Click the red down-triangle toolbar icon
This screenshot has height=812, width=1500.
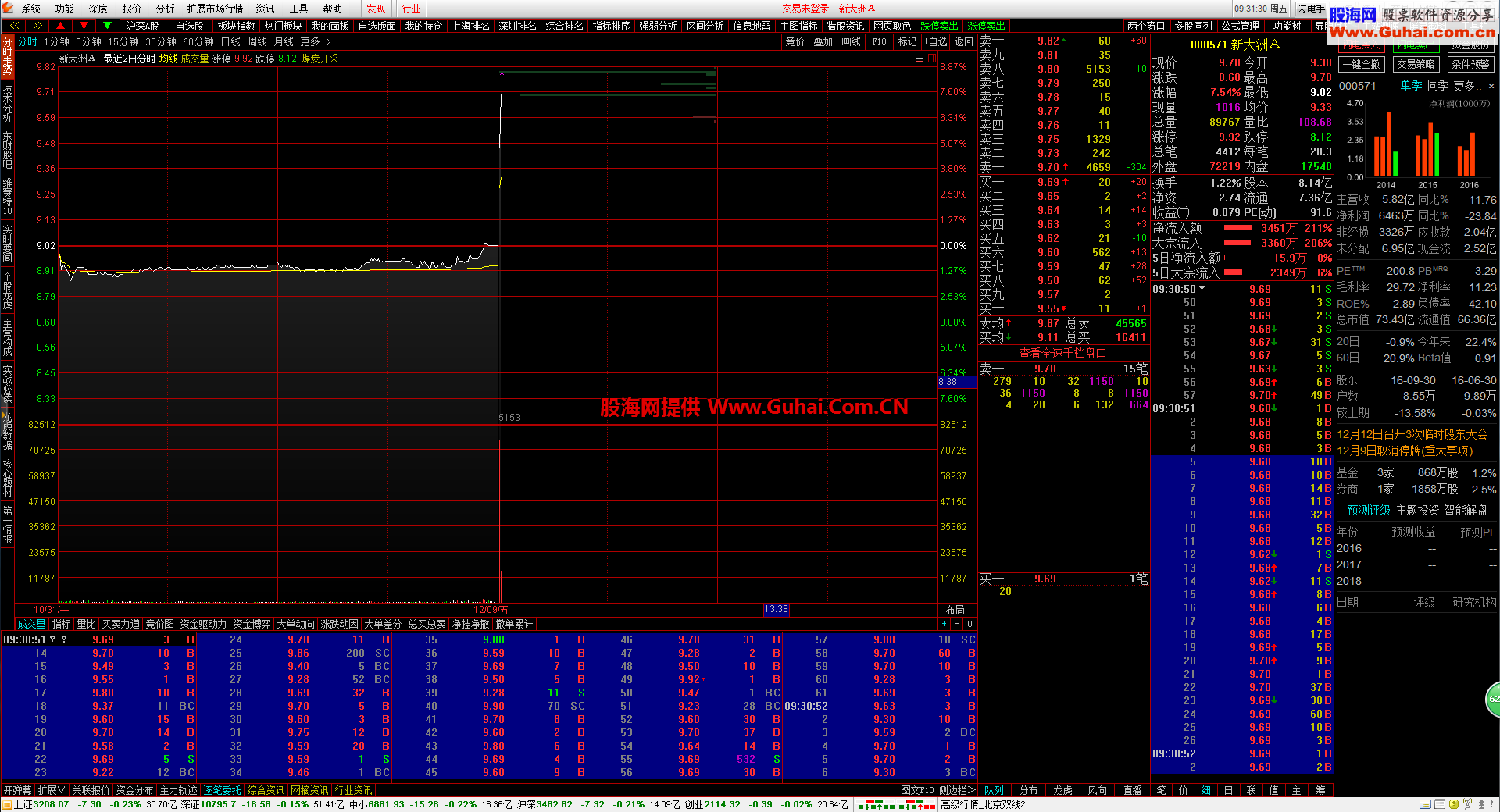tap(84, 26)
